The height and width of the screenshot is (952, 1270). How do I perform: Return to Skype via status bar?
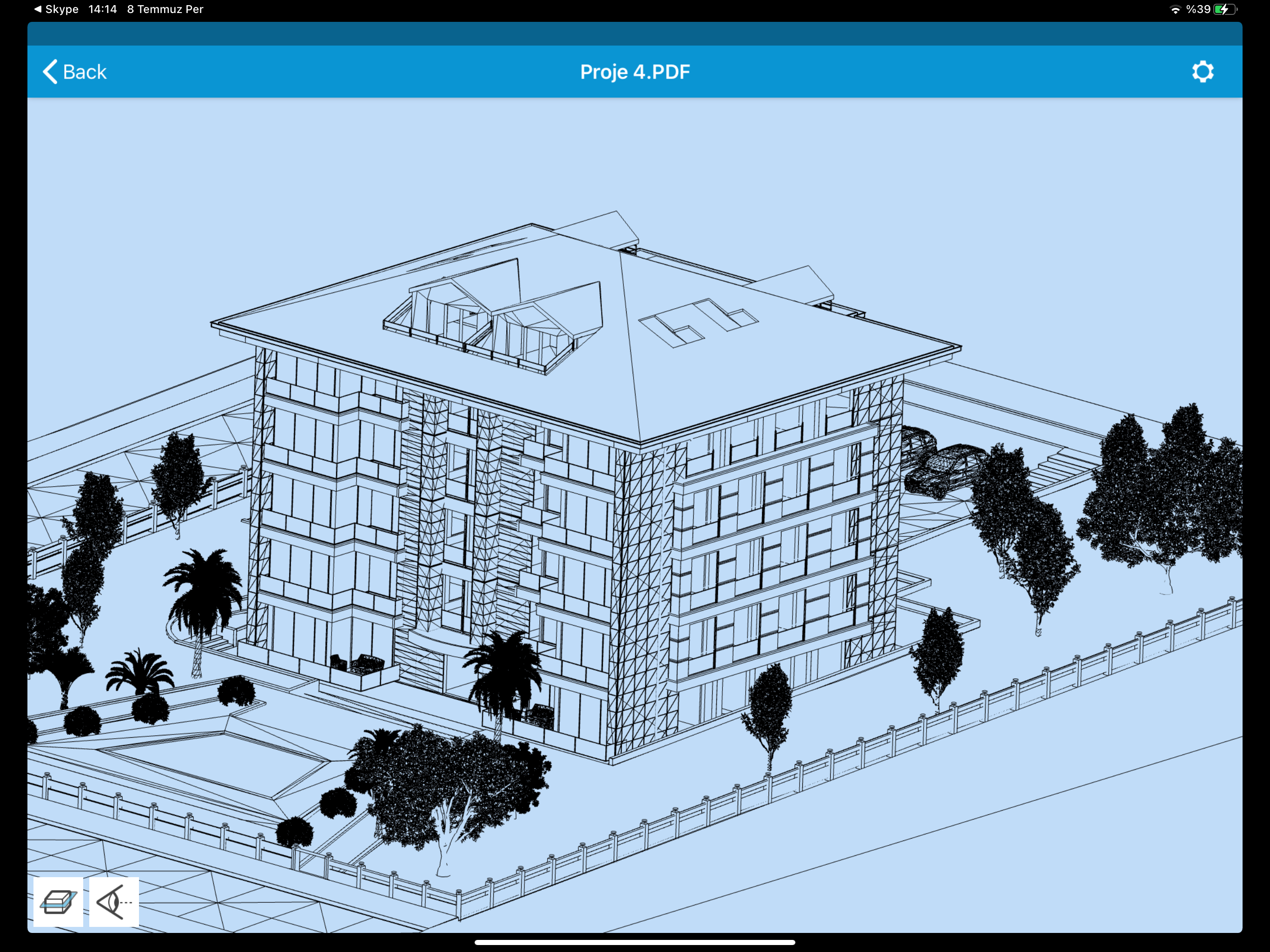coord(56,9)
